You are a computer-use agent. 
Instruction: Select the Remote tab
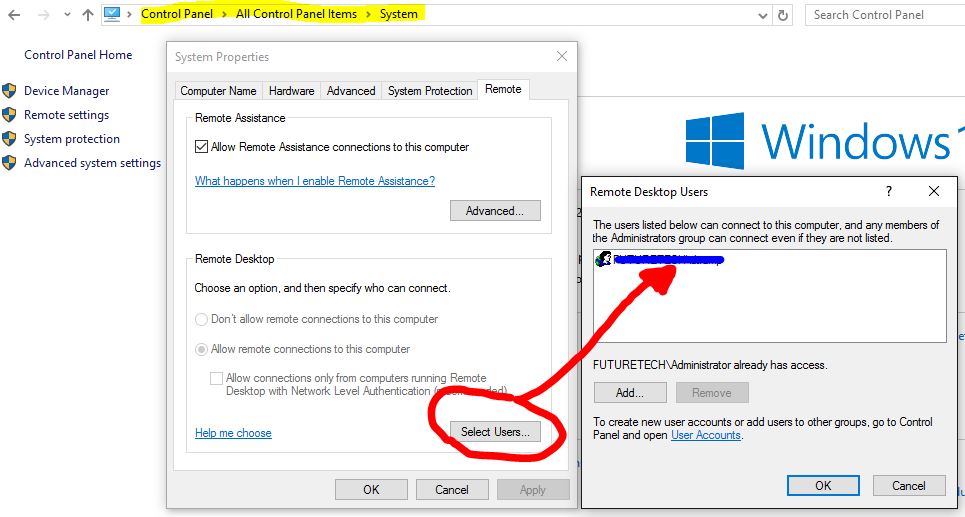pos(503,89)
